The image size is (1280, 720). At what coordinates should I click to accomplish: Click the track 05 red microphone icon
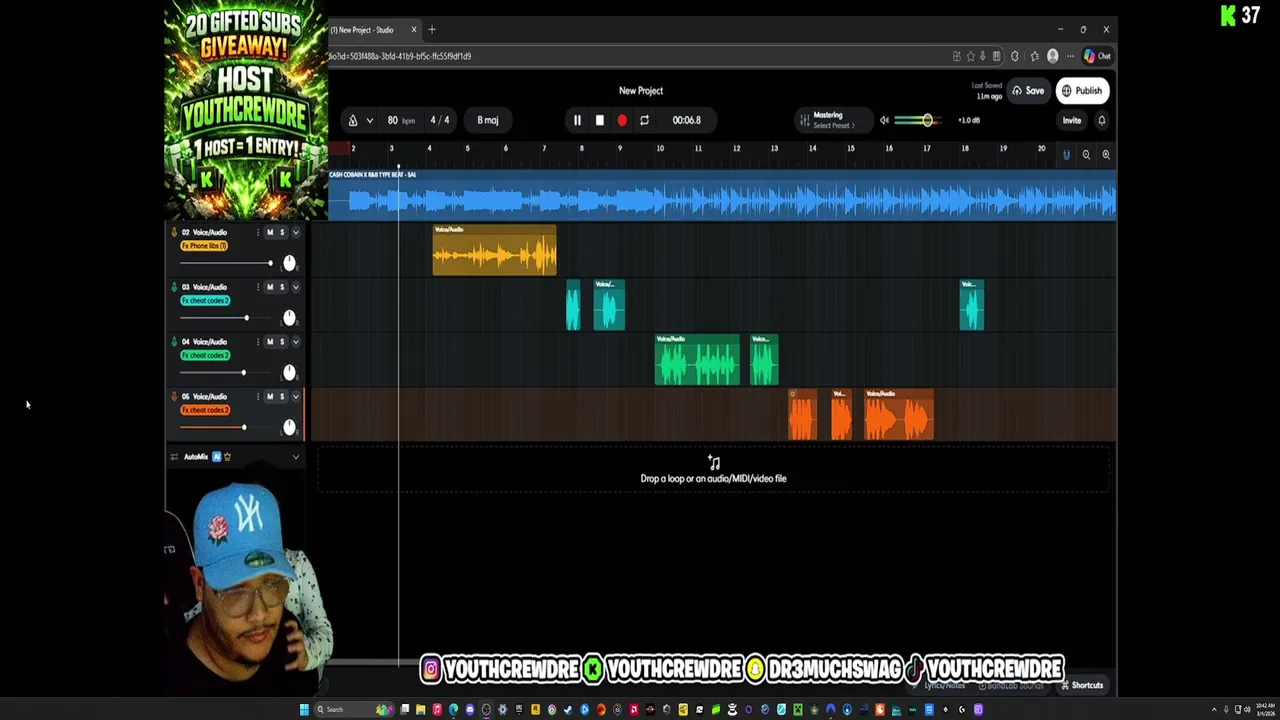(x=174, y=397)
